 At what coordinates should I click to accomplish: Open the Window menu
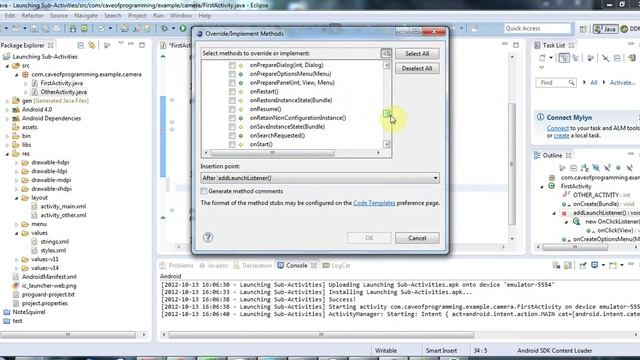pyautogui.click(x=181, y=16)
